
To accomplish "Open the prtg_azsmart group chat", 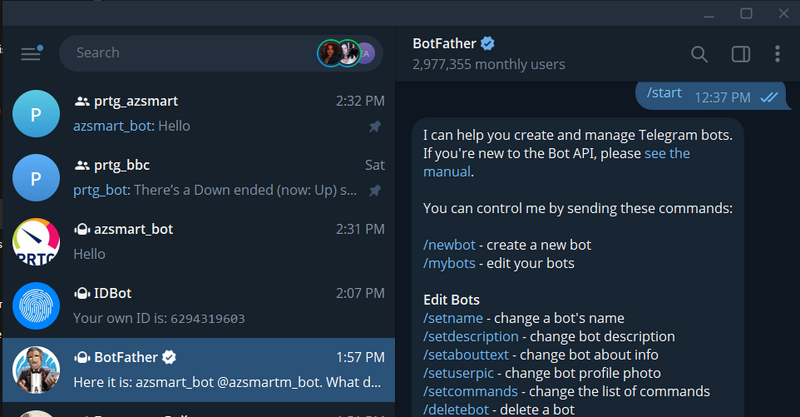I will (x=200, y=113).
